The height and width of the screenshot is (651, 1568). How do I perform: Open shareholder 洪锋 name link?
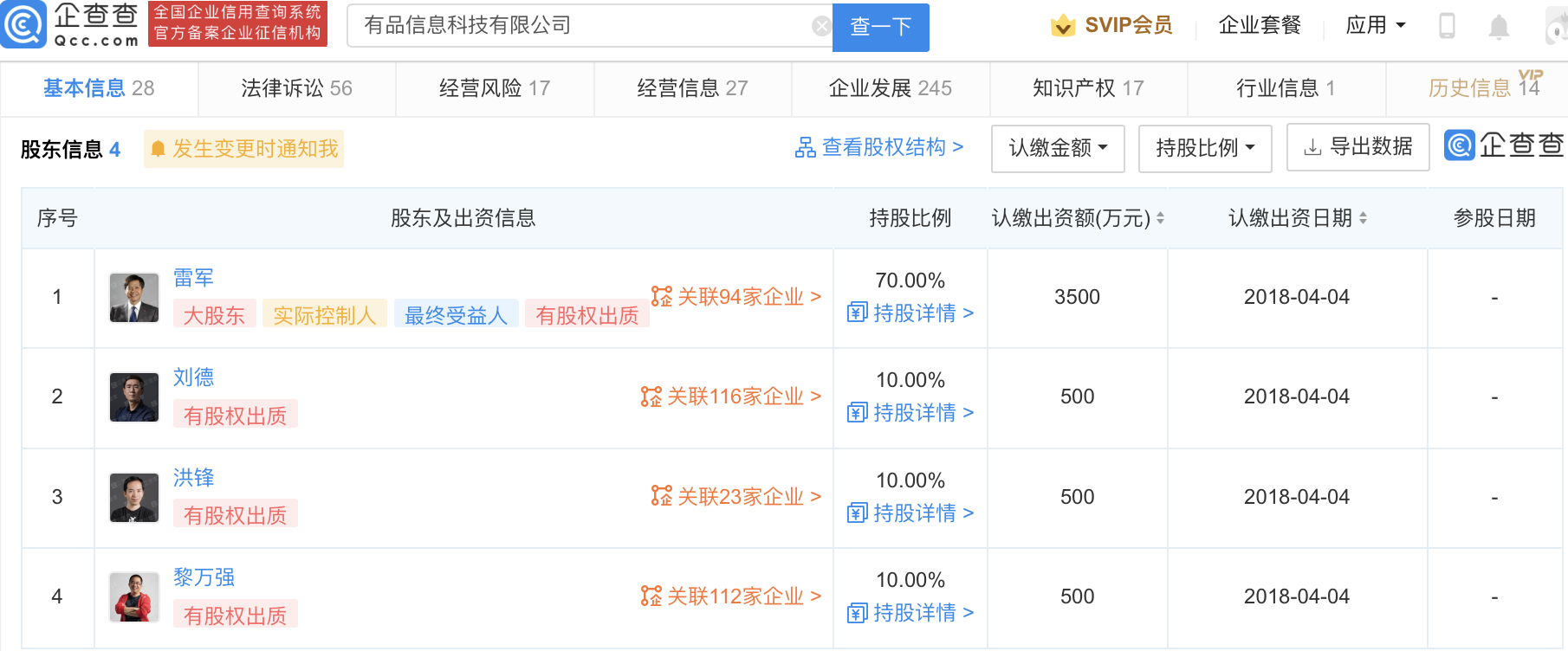click(x=193, y=478)
